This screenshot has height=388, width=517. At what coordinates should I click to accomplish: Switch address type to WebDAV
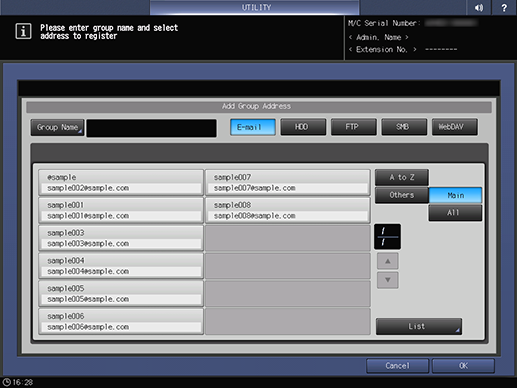(x=455, y=127)
